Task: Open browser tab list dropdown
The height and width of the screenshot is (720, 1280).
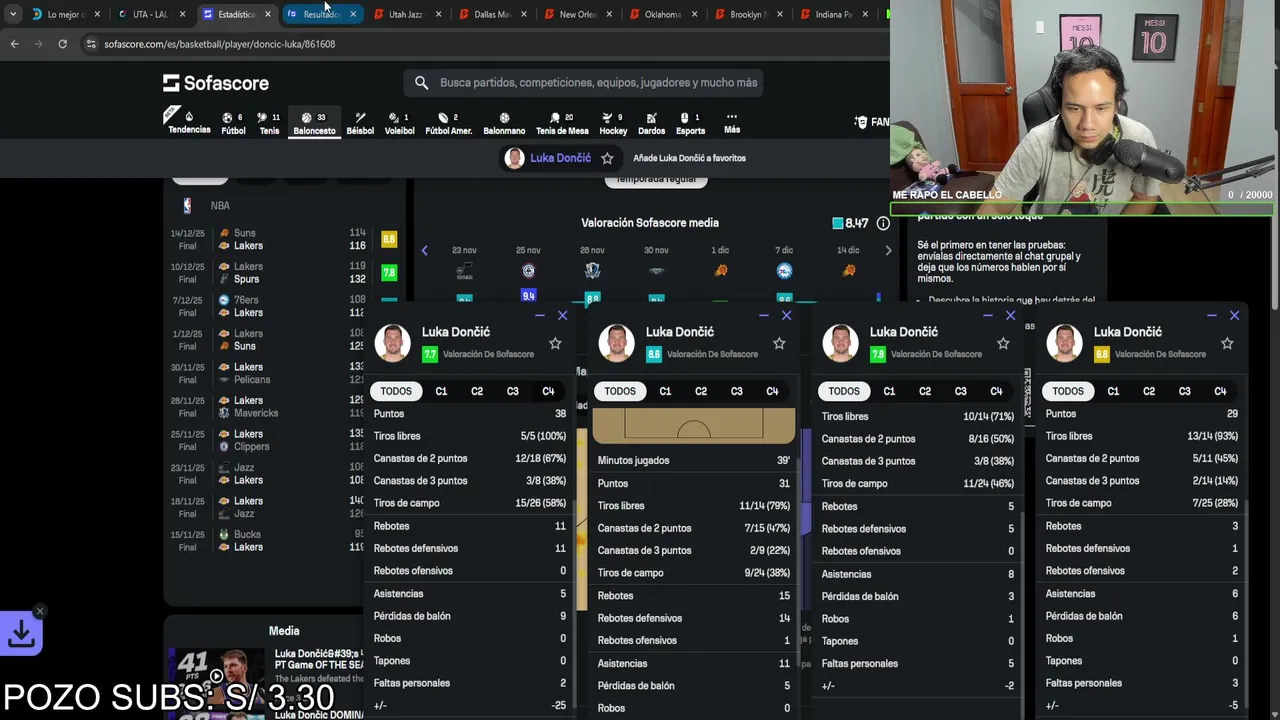Action: (12, 14)
